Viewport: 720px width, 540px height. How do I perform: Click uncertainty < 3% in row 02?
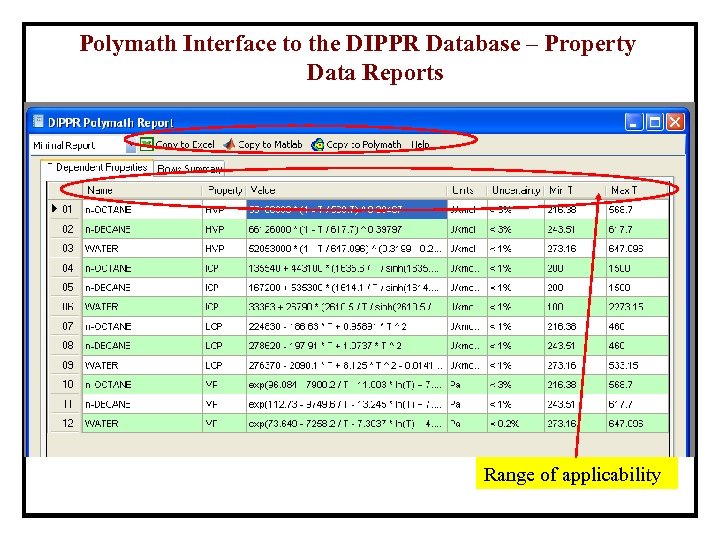[x=516, y=229]
